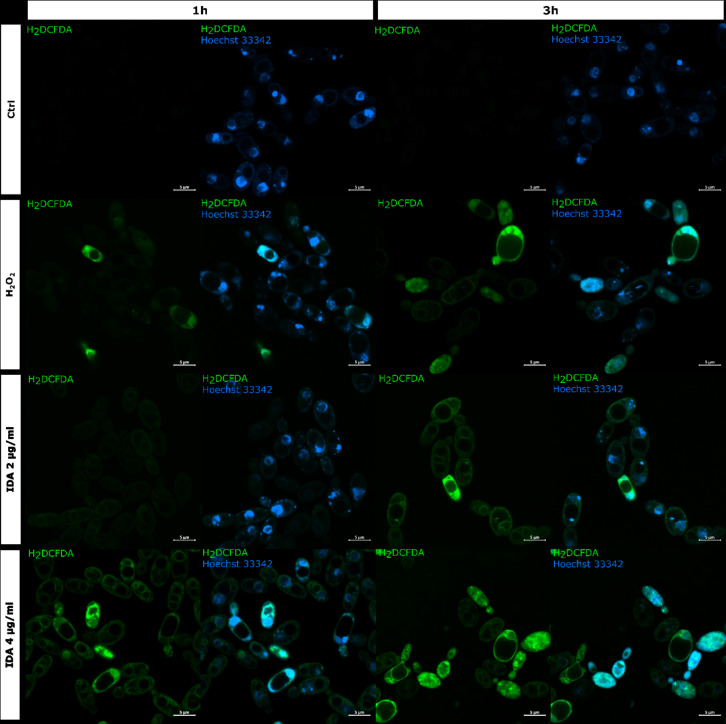Image resolution: width=726 pixels, height=724 pixels.
Task: Click H2DCFDA label in IDA 2 µg/ml 1h green-only panel
Action: [x=50, y=380]
